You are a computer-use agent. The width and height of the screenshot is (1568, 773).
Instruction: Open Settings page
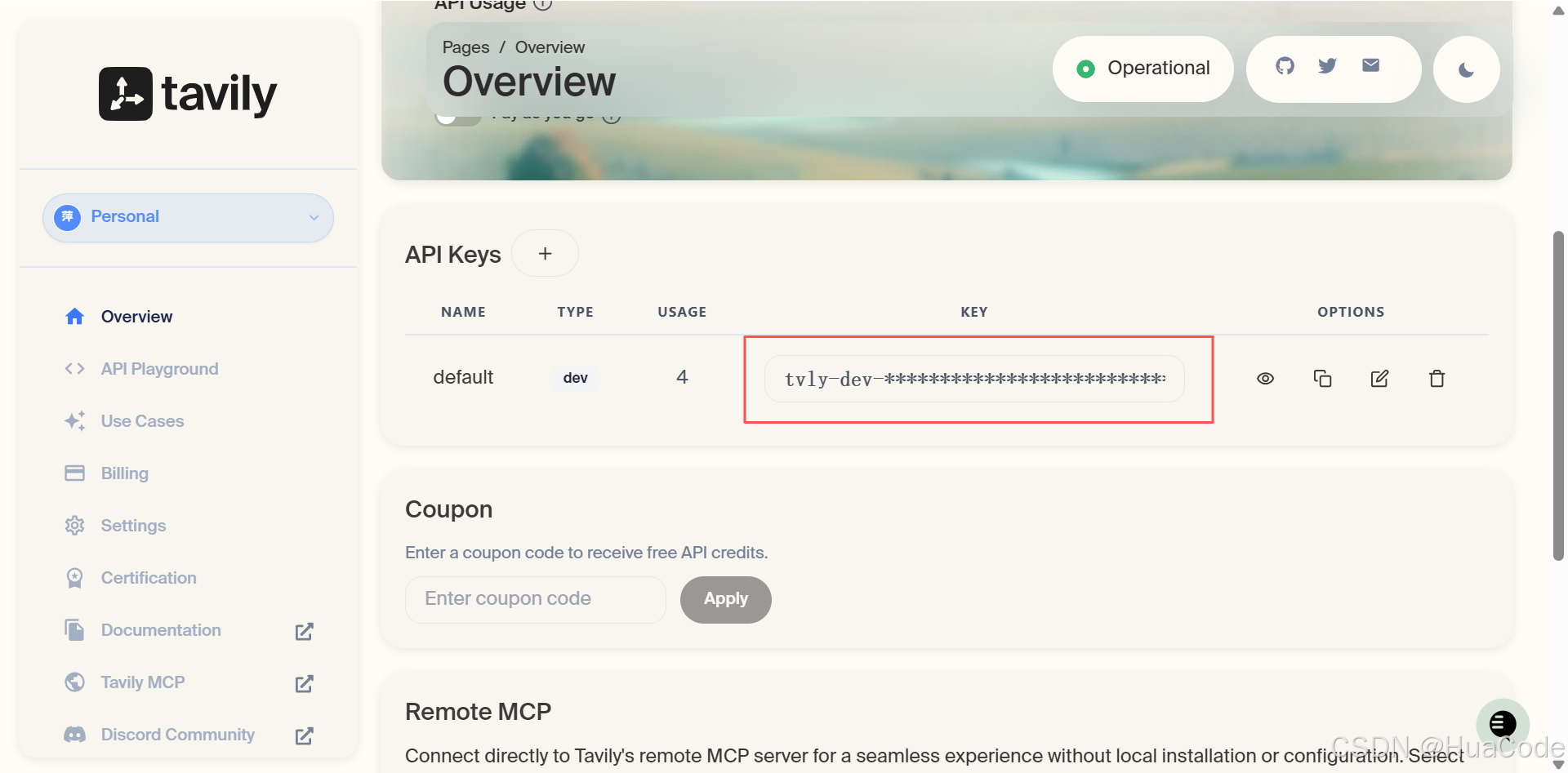click(133, 526)
